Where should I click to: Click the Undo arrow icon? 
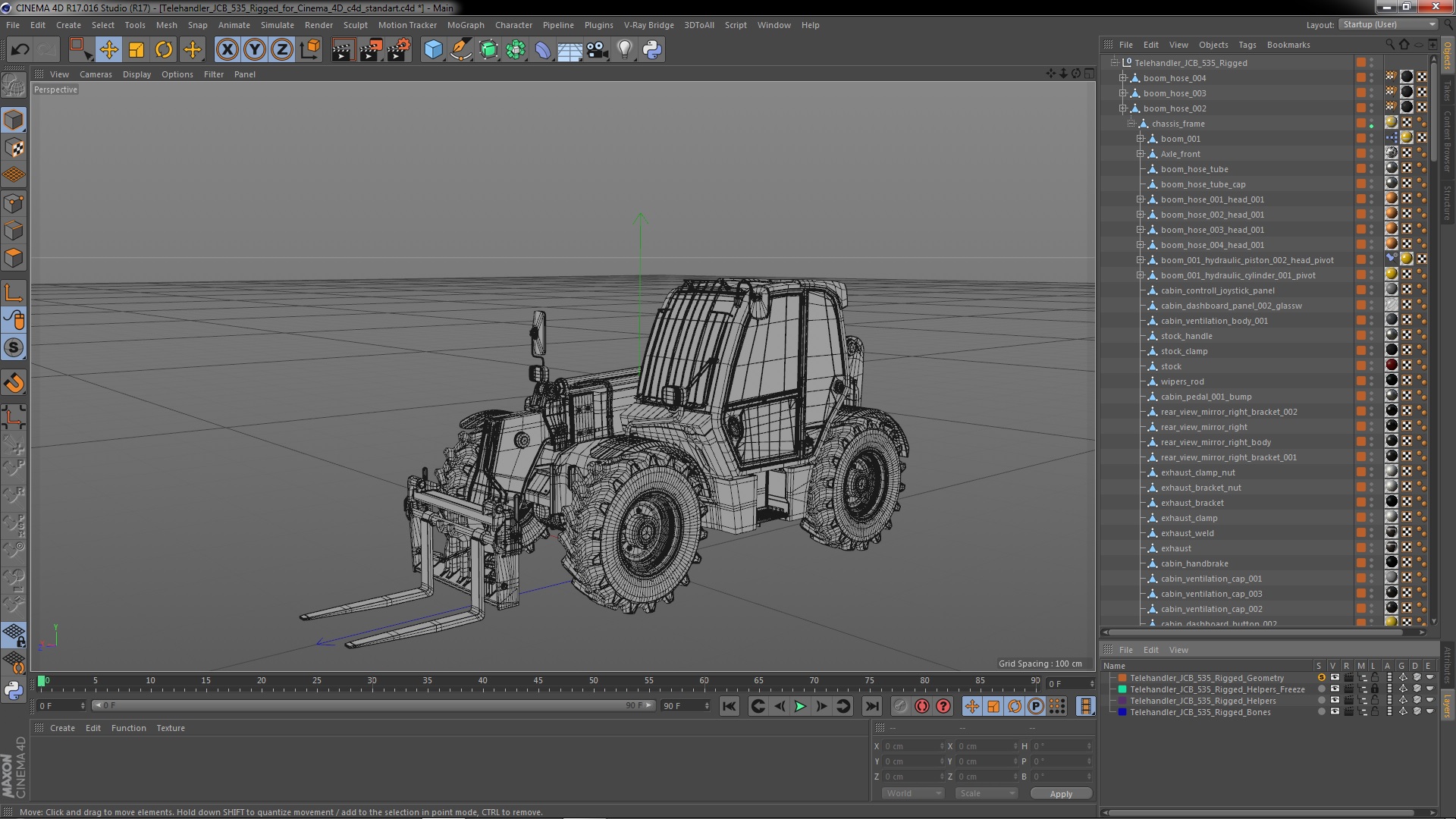pos(20,50)
